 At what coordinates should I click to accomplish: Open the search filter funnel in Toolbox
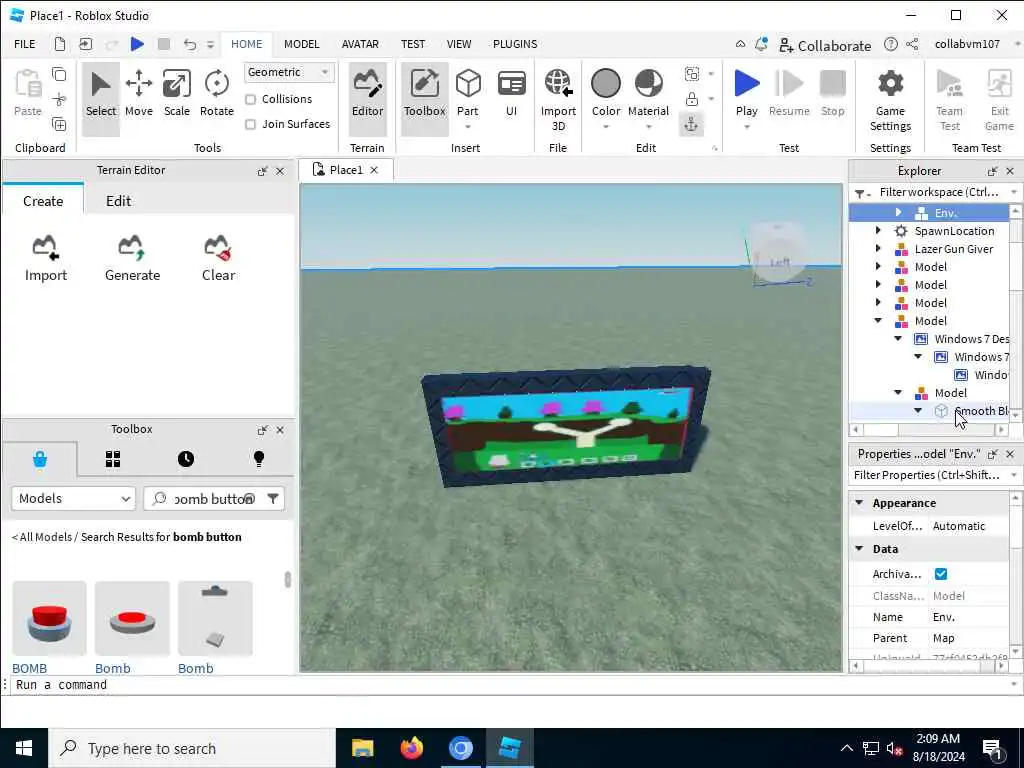point(273,499)
